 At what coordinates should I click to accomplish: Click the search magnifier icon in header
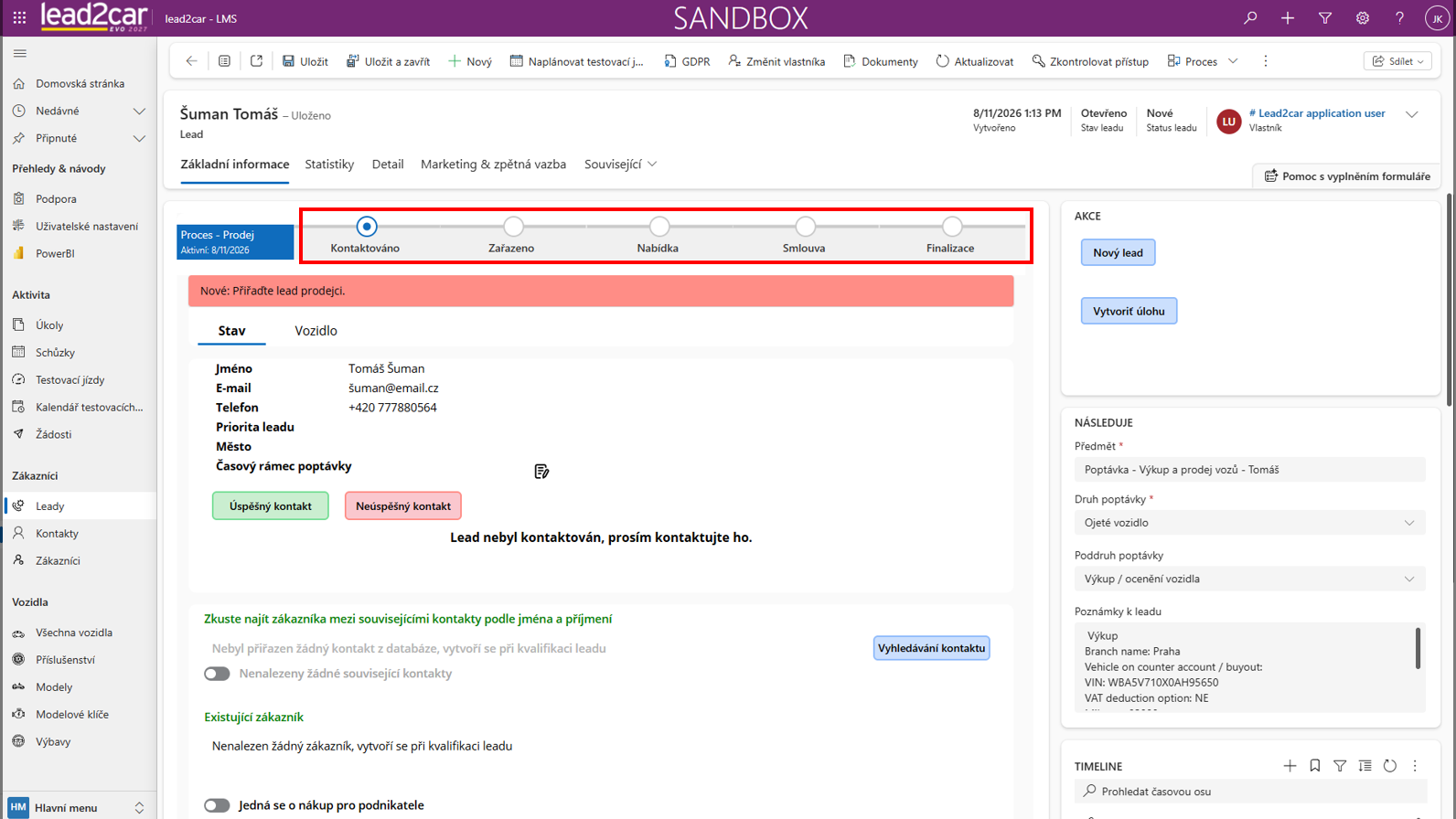tap(1250, 18)
